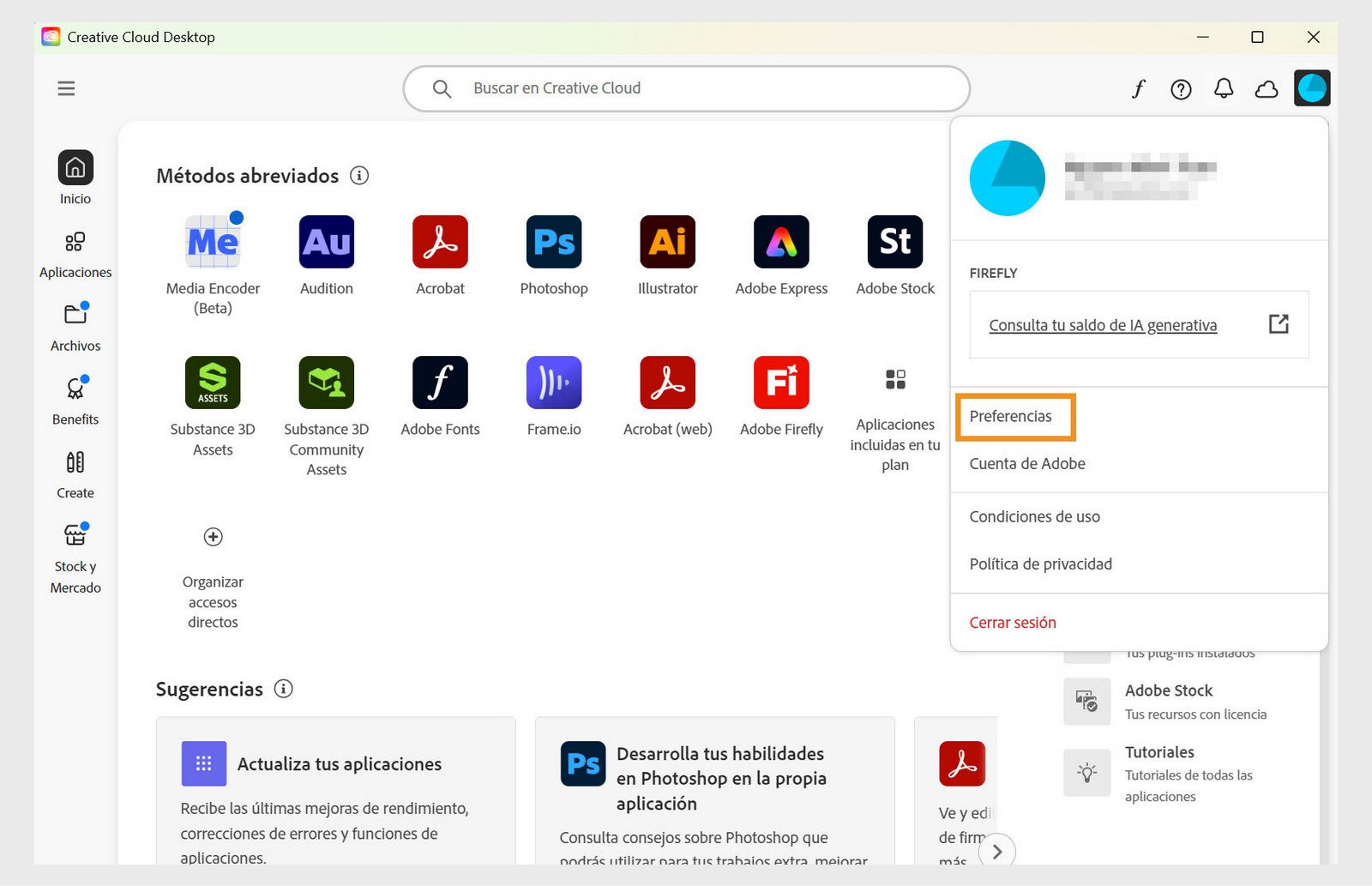Open the notifications bell
Image resolution: width=1372 pixels, height=886 pixels.
point(1224,88)
